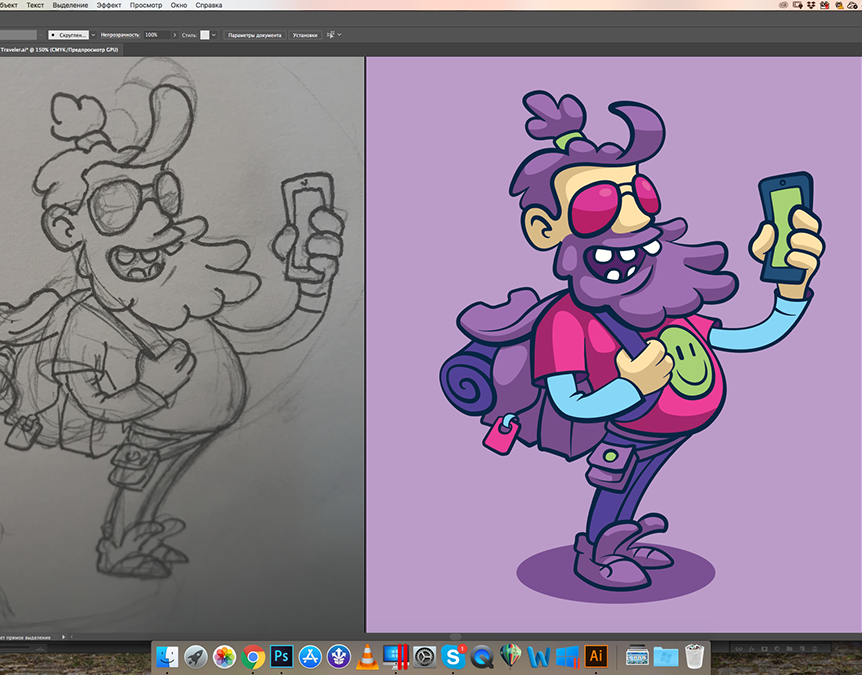Image resolution: width=862 pixels, height=675 pixels.
Task: Open the Выделение menu
Action: pos(70,5)
